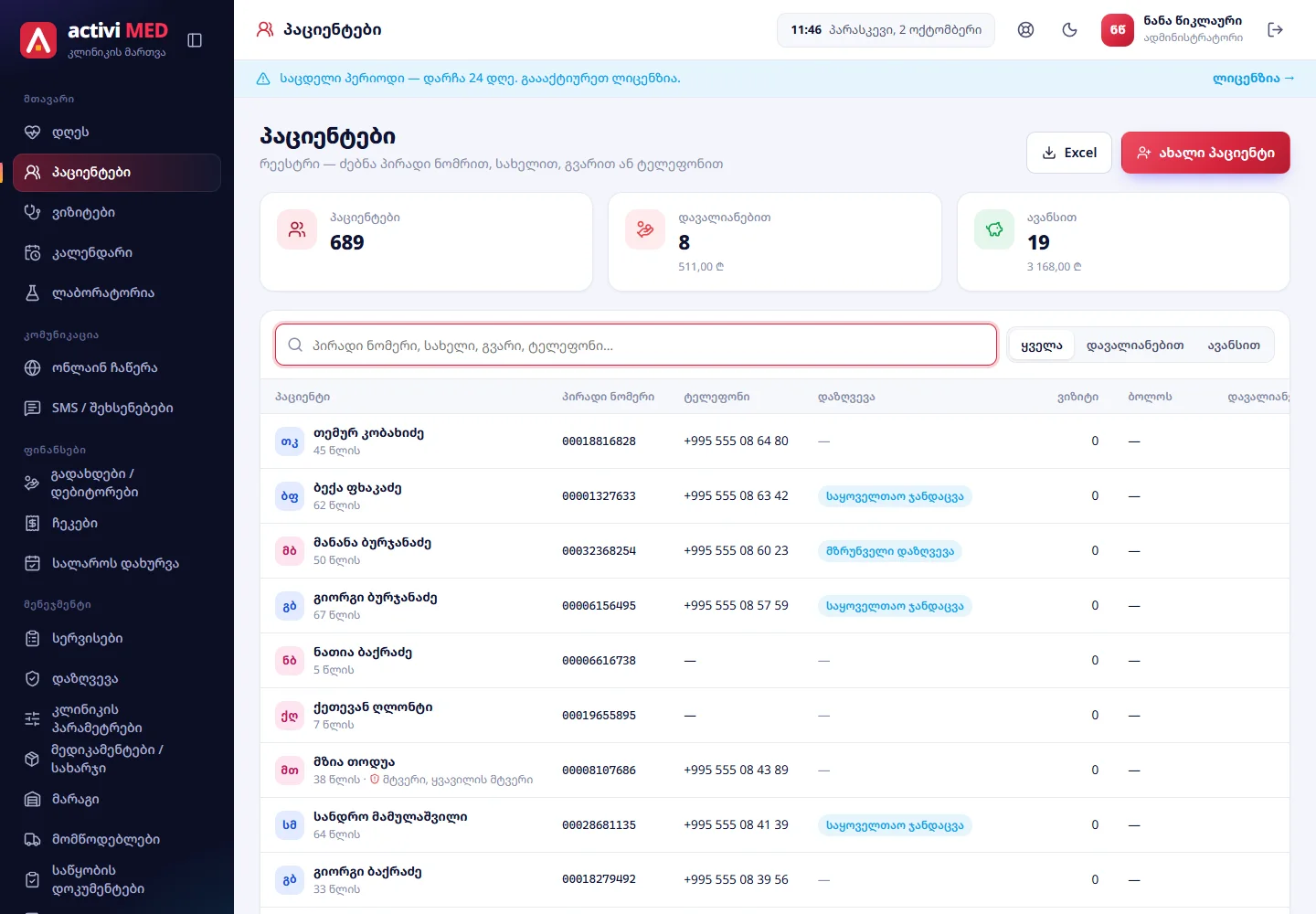Open ლაბორატორია in the sidebar
Screen dimensions: 1316x914
pyautogui.click(x=117, y=293)
